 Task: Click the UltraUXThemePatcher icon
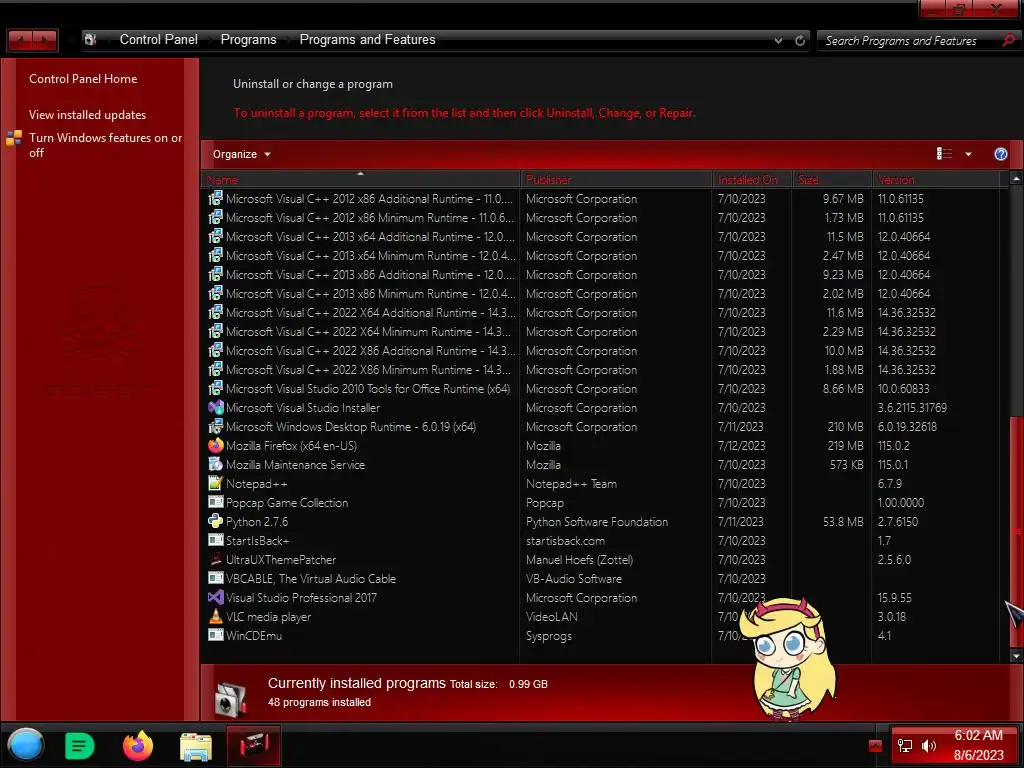[x=216, y=559]
